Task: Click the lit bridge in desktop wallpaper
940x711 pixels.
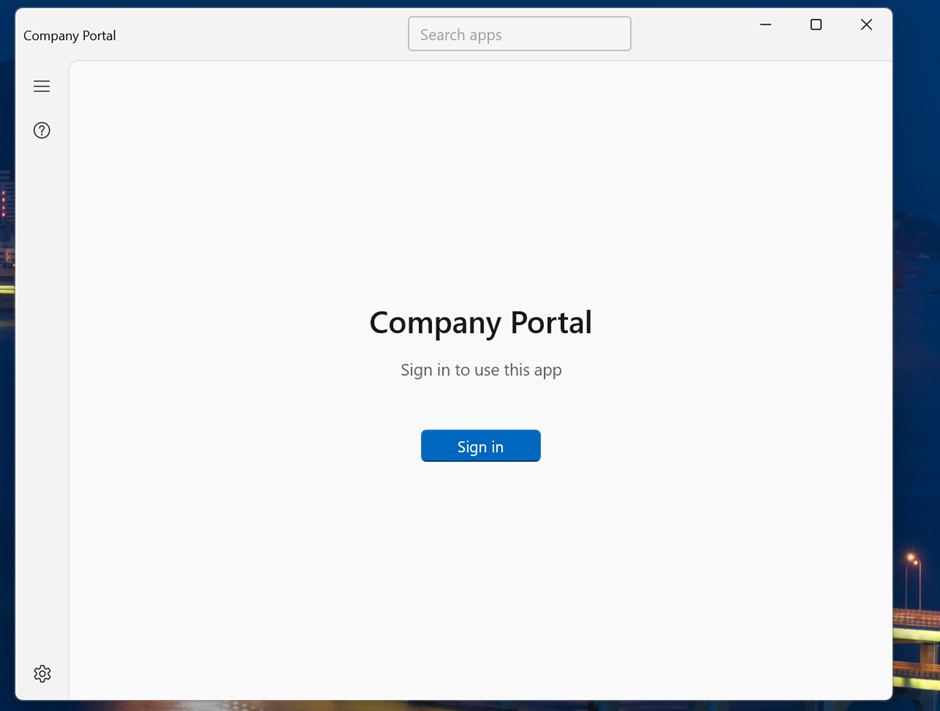Action: [x=916, y=622]
